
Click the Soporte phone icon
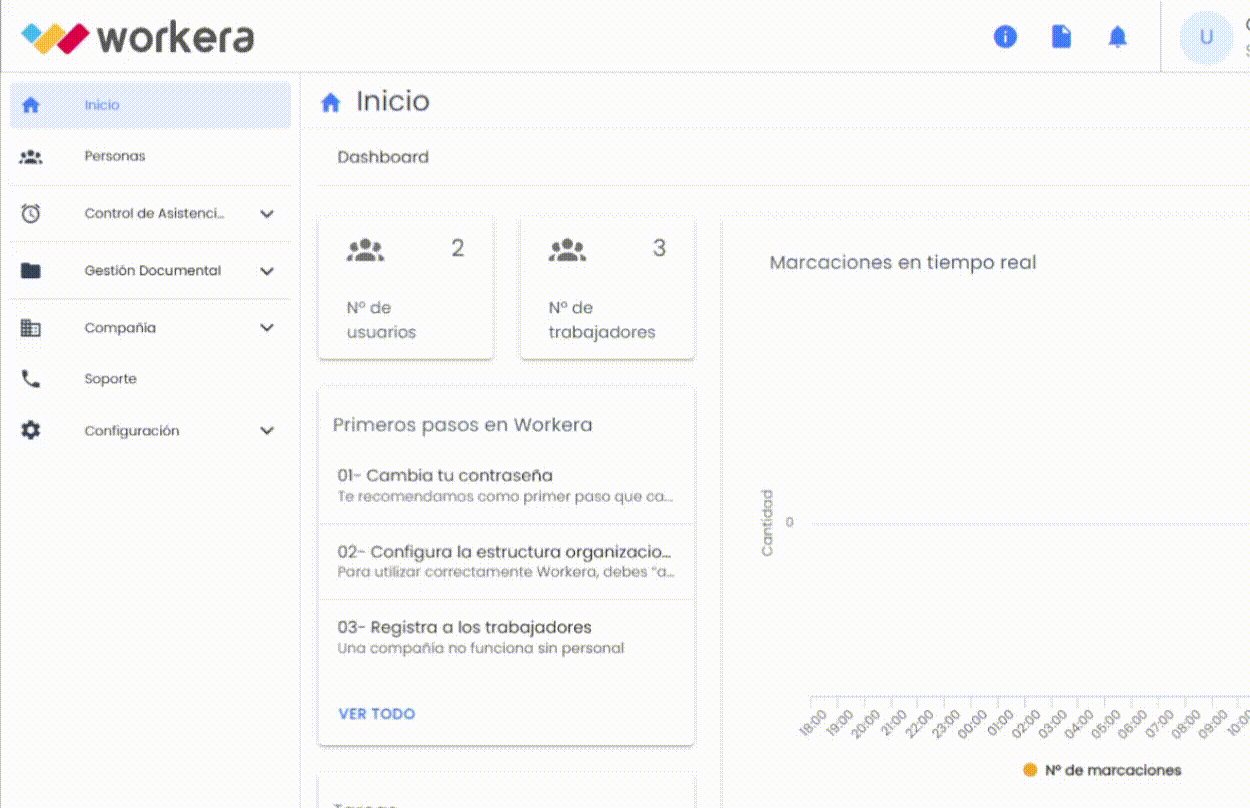pyautogui.click(x=31, y=379)
